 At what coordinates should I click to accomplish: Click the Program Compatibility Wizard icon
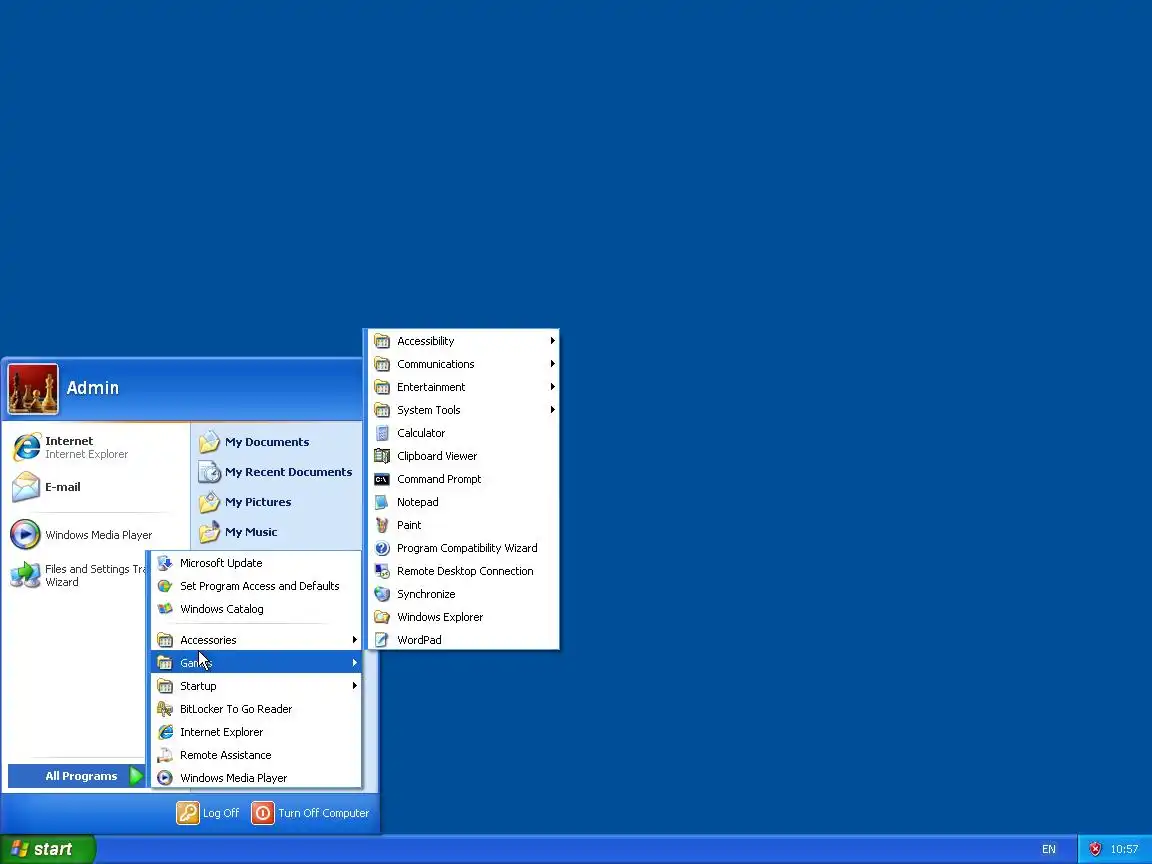coord(382,548)
